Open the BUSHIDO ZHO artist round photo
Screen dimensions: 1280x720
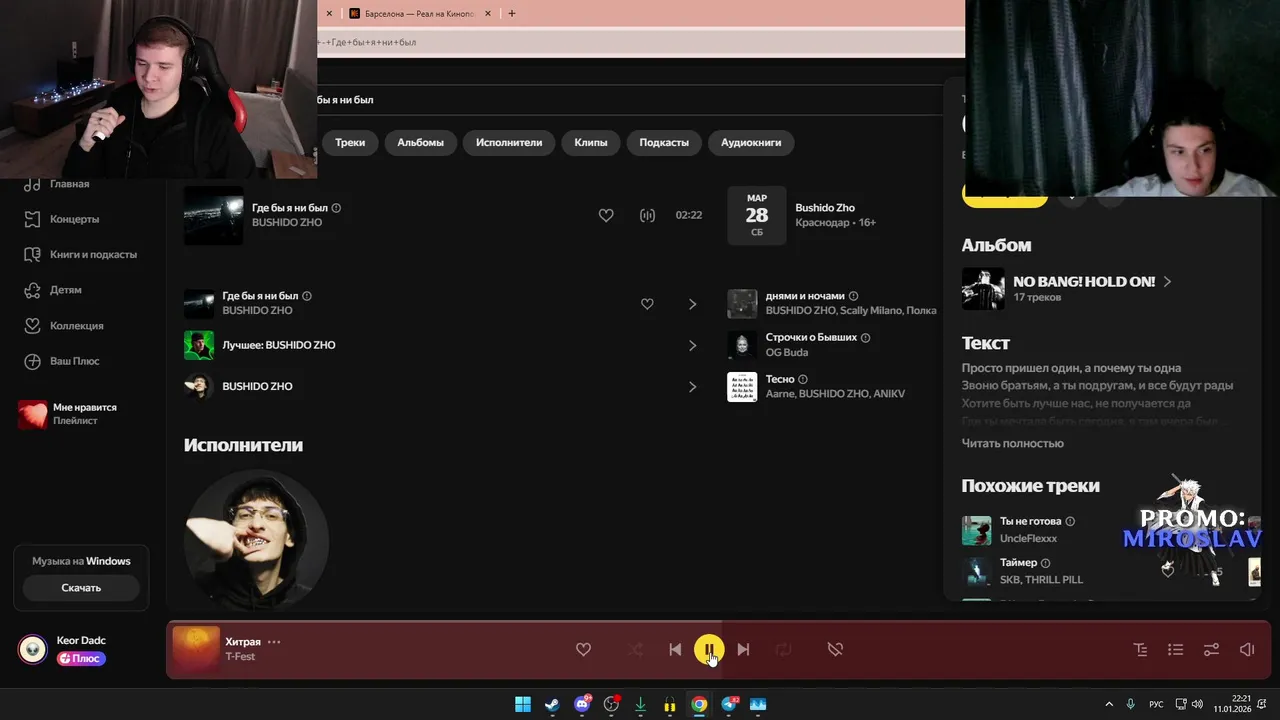[x=256, y=540]
